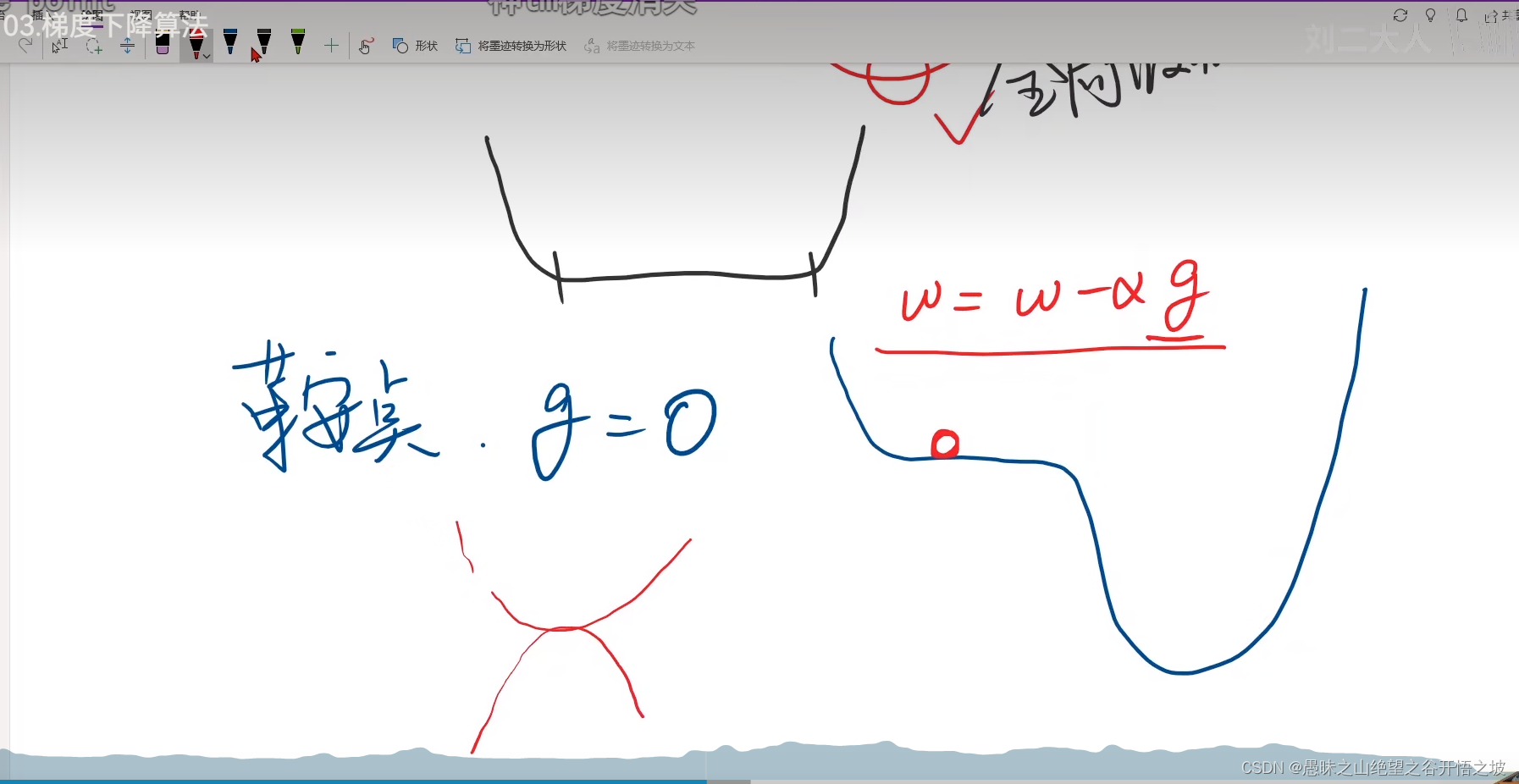The height and width of the screenshot is (784, 1519).
Task: Select the text/object selection tool
Action: pyautogui.click(x=59, y=46)
